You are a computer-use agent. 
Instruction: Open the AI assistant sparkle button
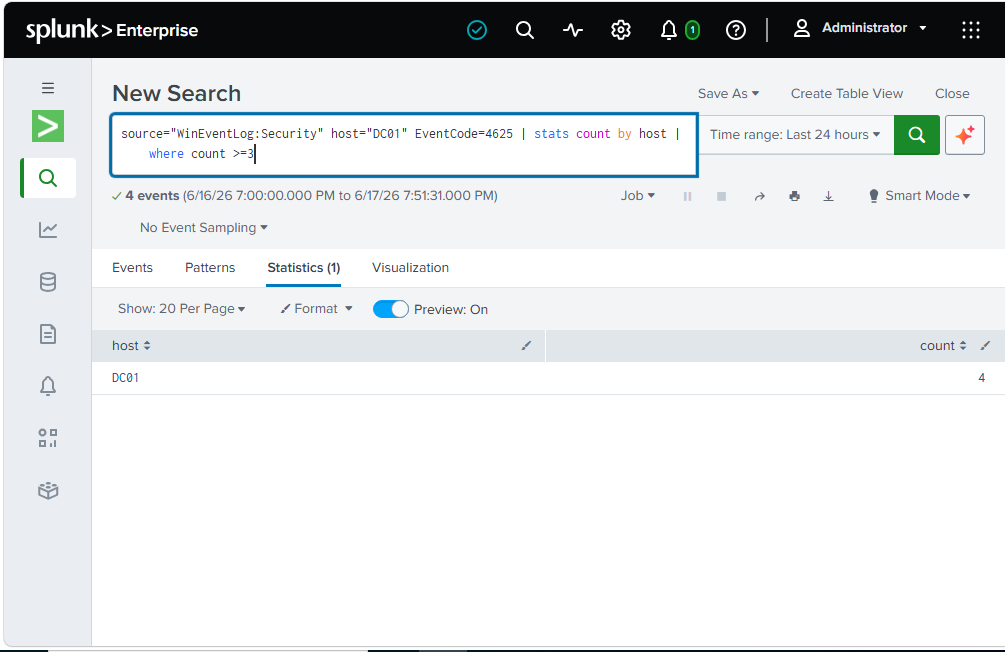[x=965, y=135]
